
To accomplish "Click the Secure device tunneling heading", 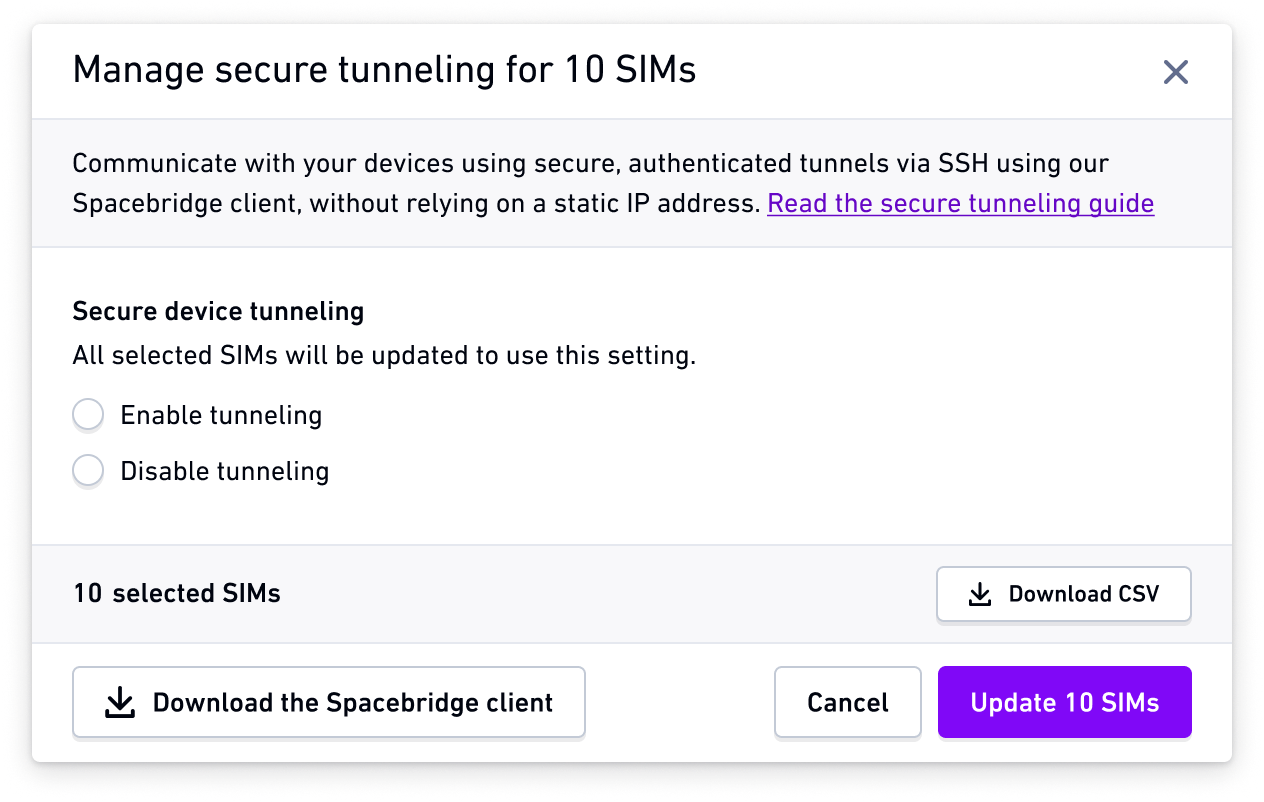I will coord(218,312).
